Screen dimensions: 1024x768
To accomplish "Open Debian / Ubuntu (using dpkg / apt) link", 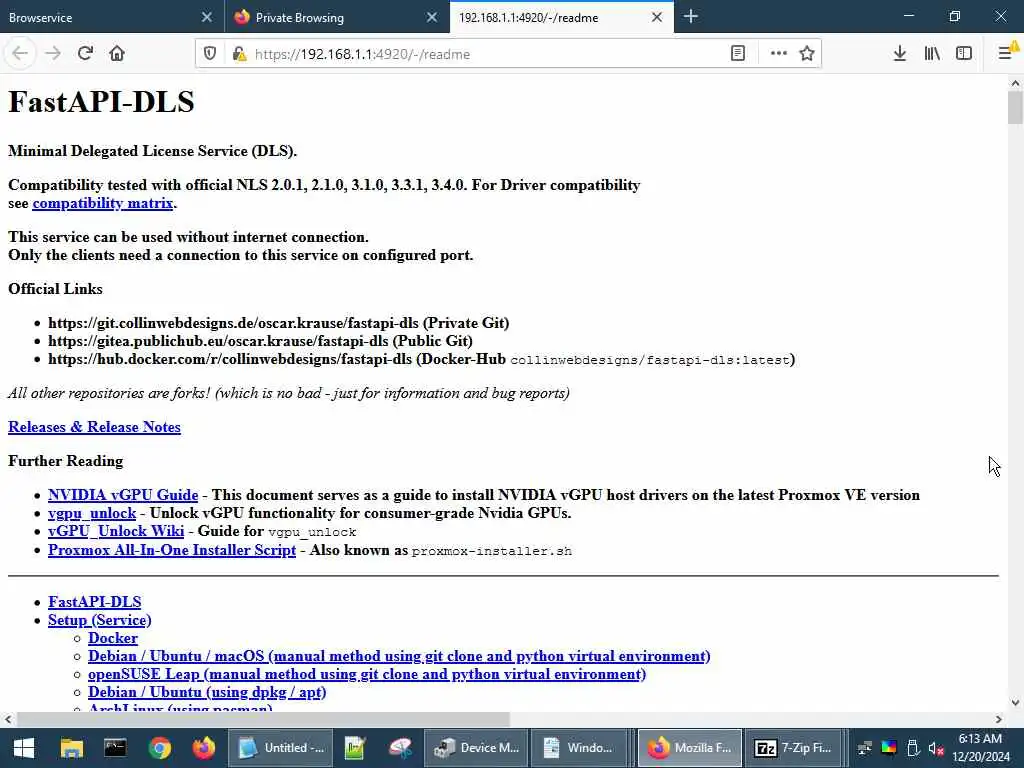I will tap(207, 692).
